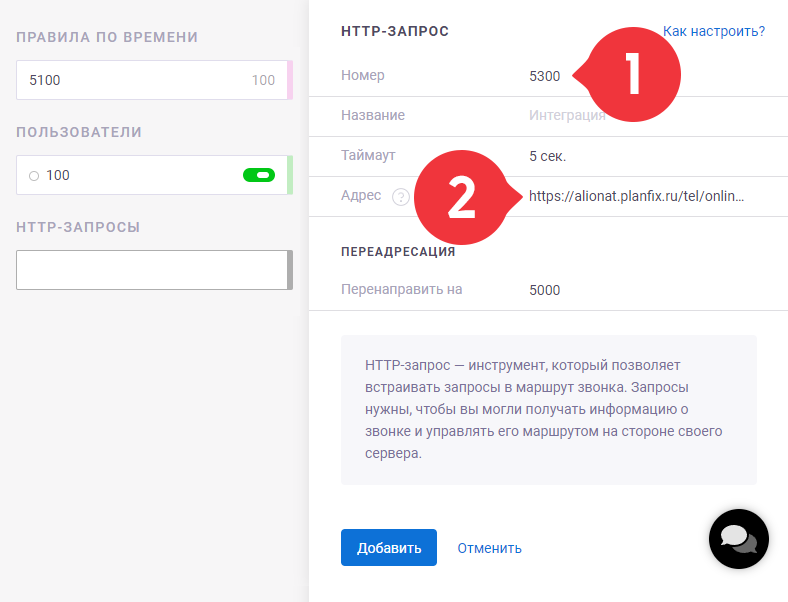
Task: Click the gray strip on HTTP-запросы entry
Action: click(x=290, y=270)
